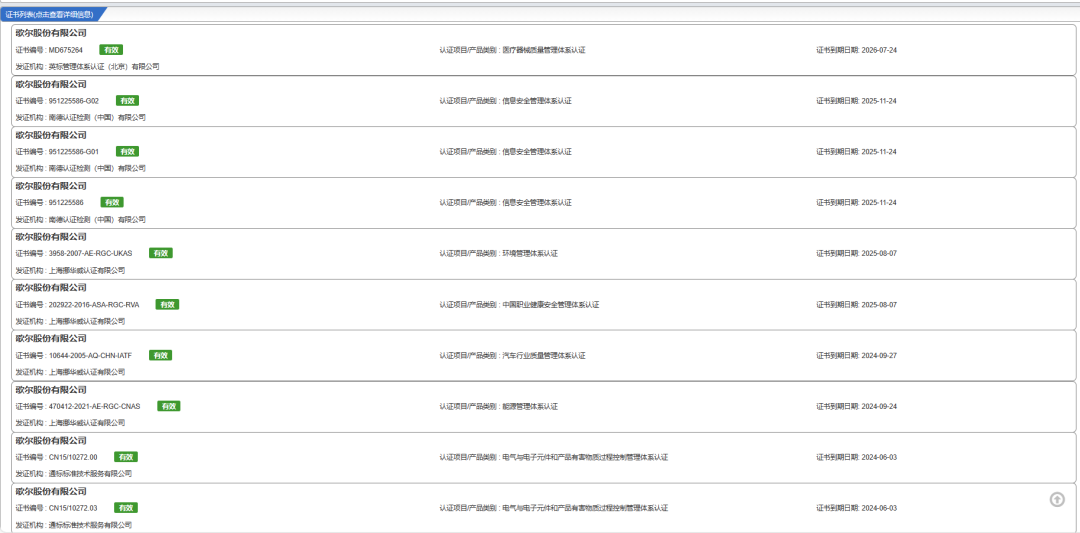The height and width of the screenshot is (533, 1080).
Task: Click 信息安全管理体系认证 in the 951225586-G02 card
Action: [537, 101]
